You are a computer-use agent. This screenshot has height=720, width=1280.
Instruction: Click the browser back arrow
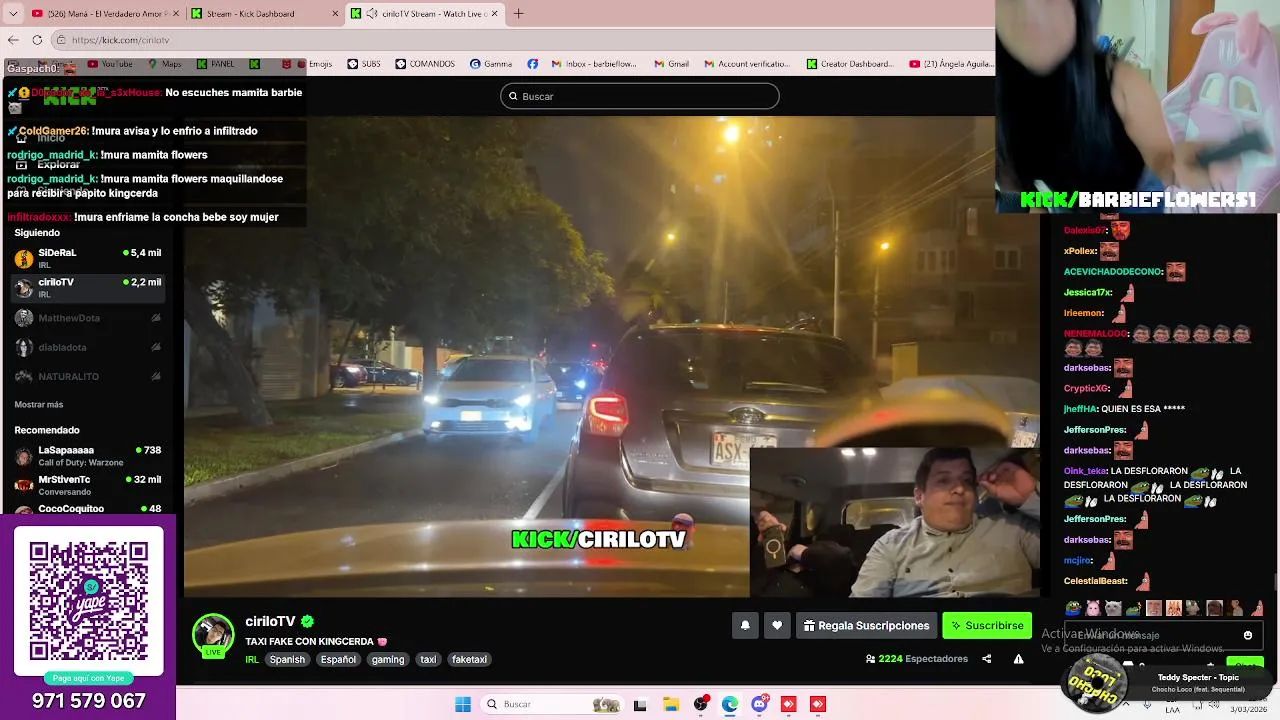[13, 40]
